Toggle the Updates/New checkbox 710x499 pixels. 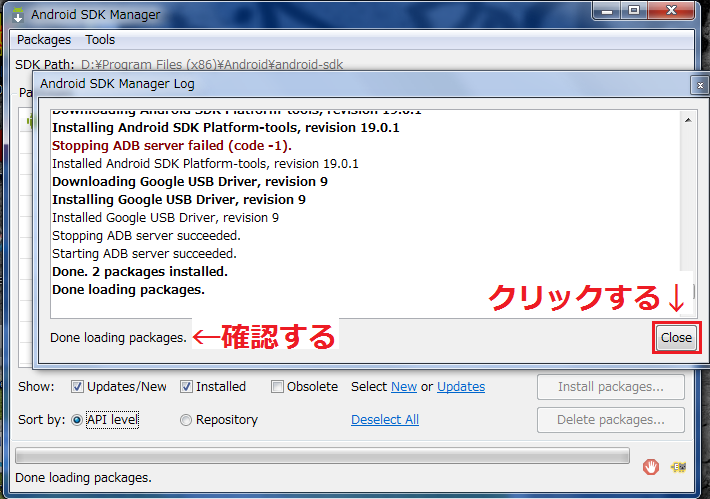tap(77, 387)
